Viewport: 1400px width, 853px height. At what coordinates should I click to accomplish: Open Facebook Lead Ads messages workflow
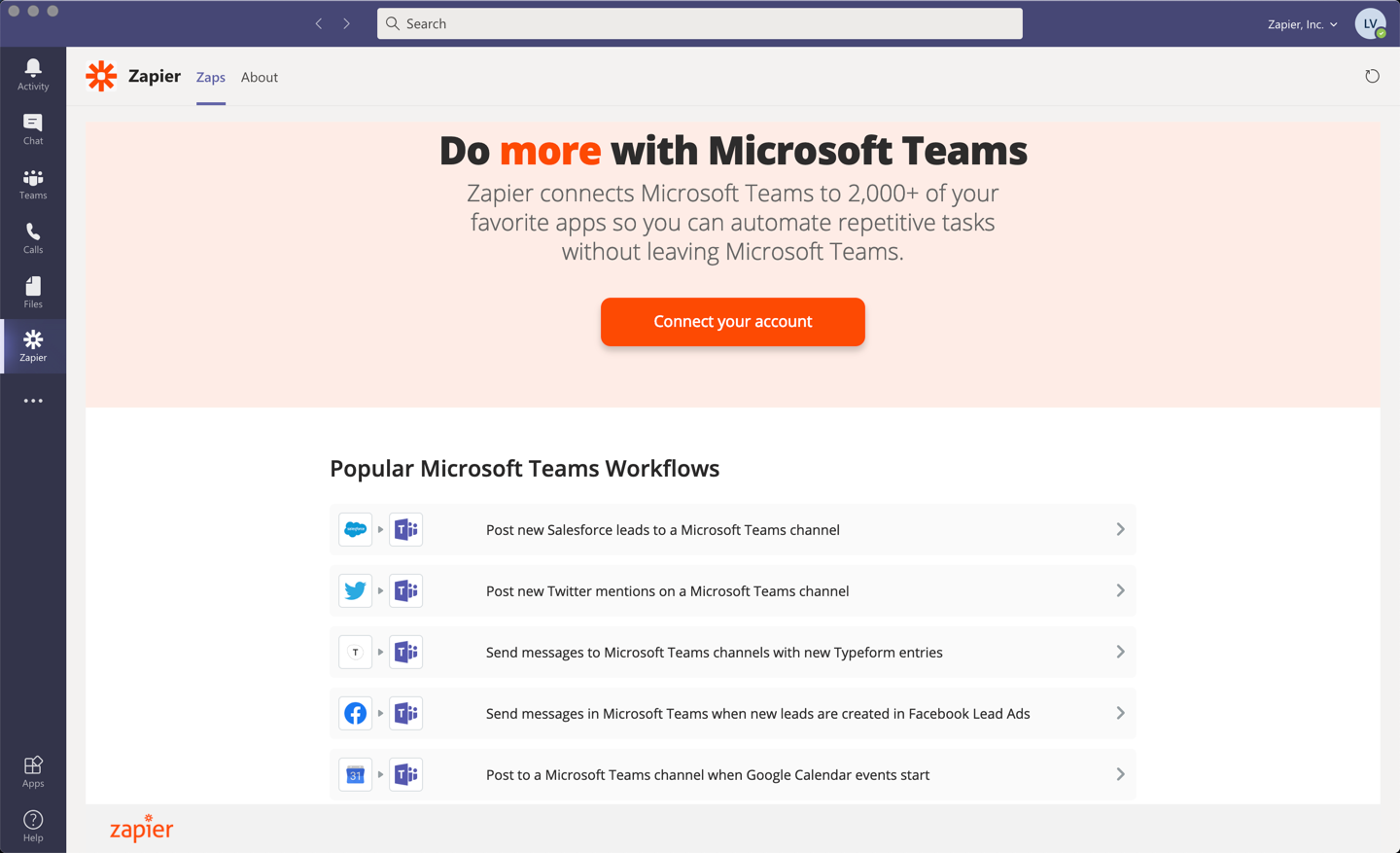click(x=733, y=714)
